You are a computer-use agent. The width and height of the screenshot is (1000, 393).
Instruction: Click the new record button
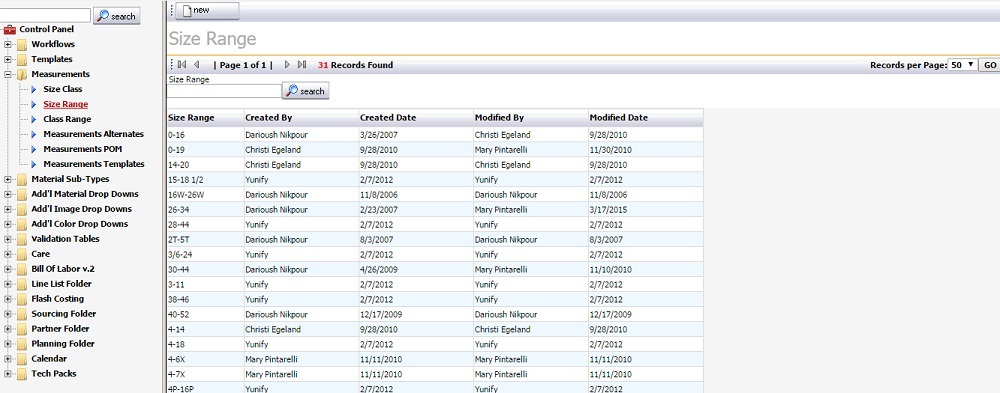pyautogui.click(x=207, y=11)
